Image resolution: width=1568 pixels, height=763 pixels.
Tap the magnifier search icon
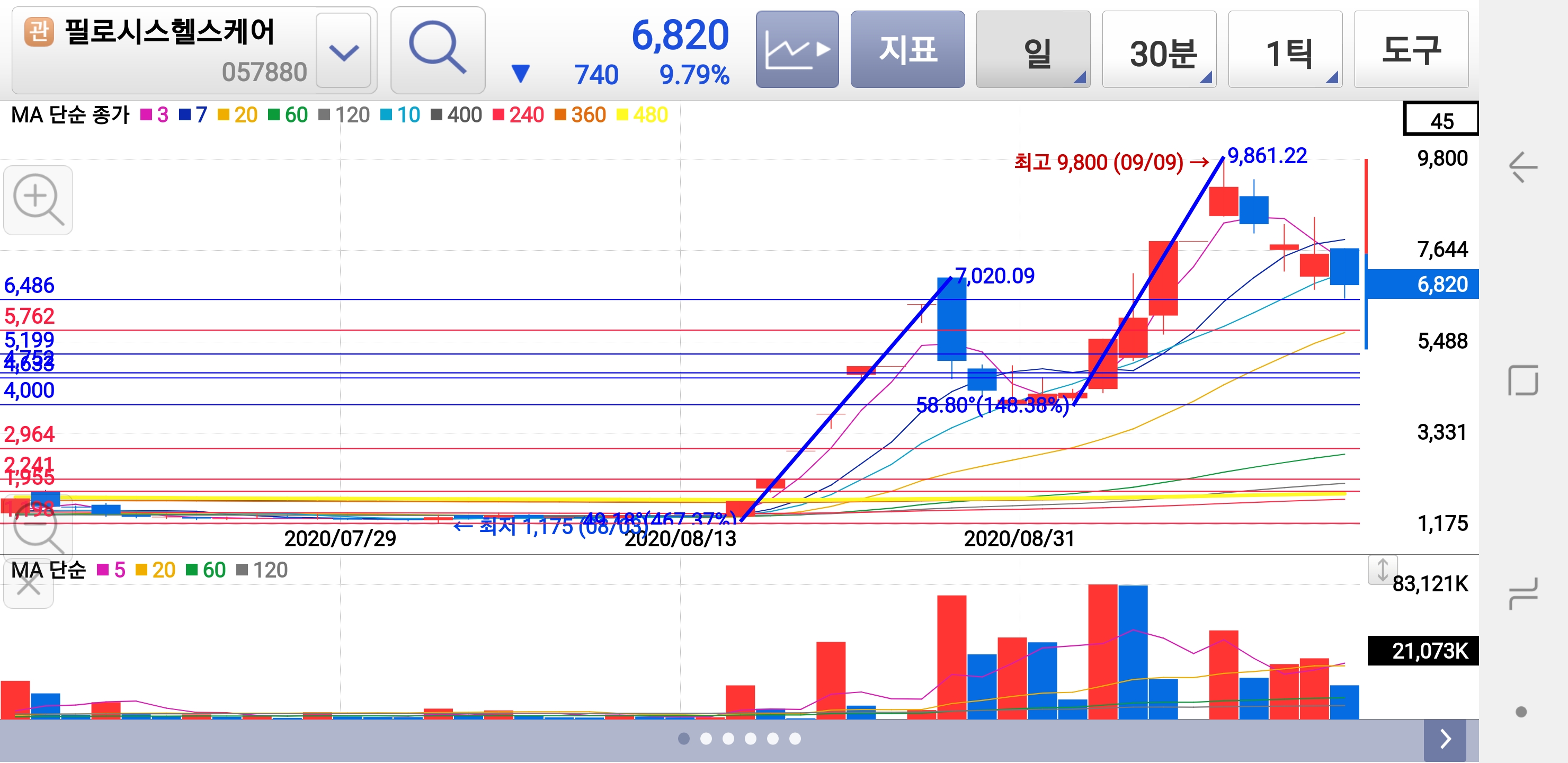[438, 49]
